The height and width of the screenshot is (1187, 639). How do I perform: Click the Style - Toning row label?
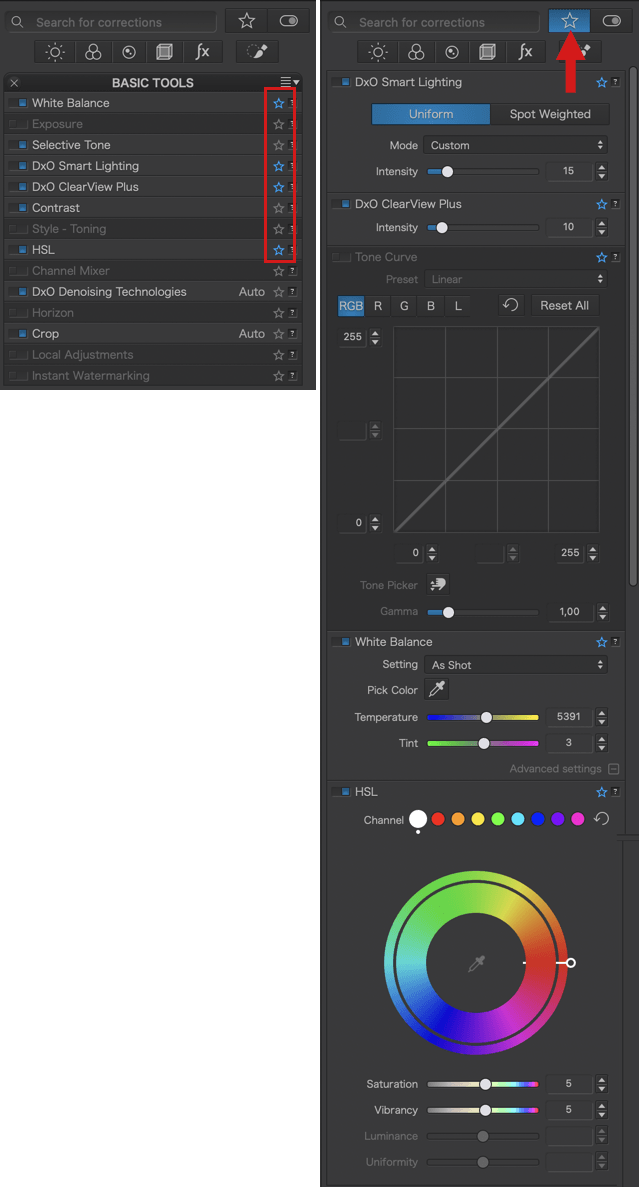(x=69, y=229)
